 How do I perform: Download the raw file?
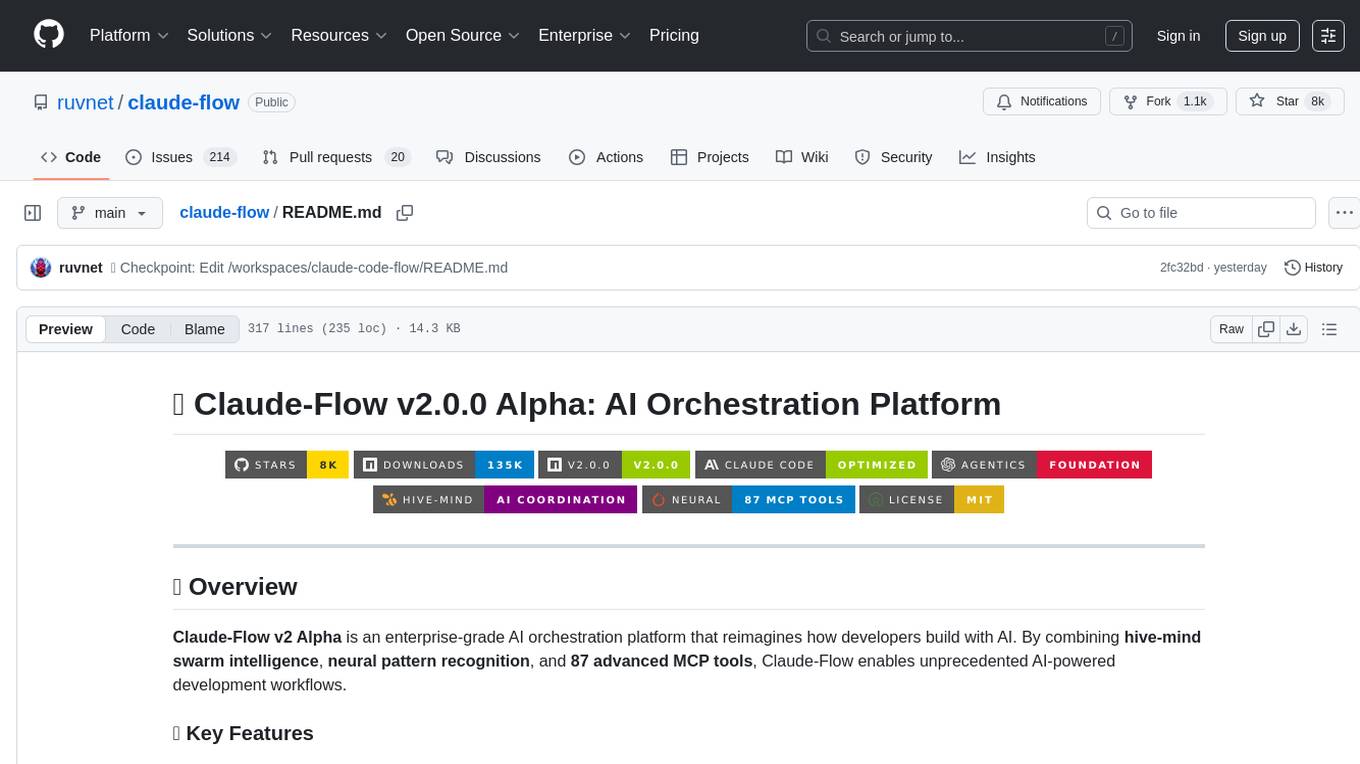(1293, 329)
